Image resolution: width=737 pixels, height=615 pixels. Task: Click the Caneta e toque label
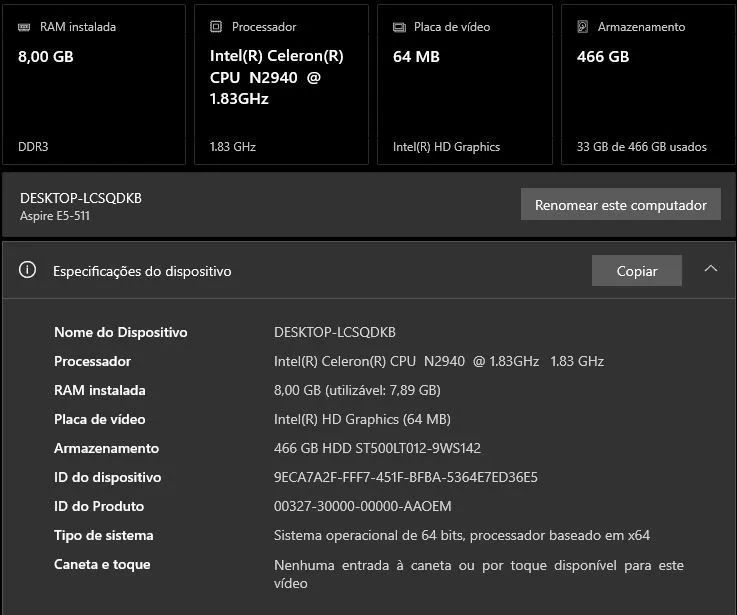point(102,564)
